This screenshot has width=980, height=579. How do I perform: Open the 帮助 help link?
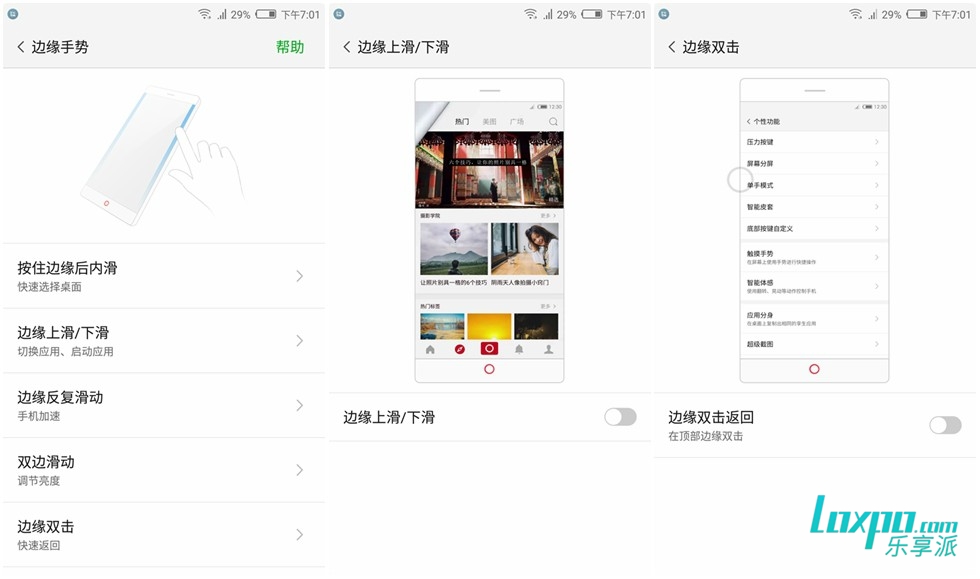coord(290,47)
